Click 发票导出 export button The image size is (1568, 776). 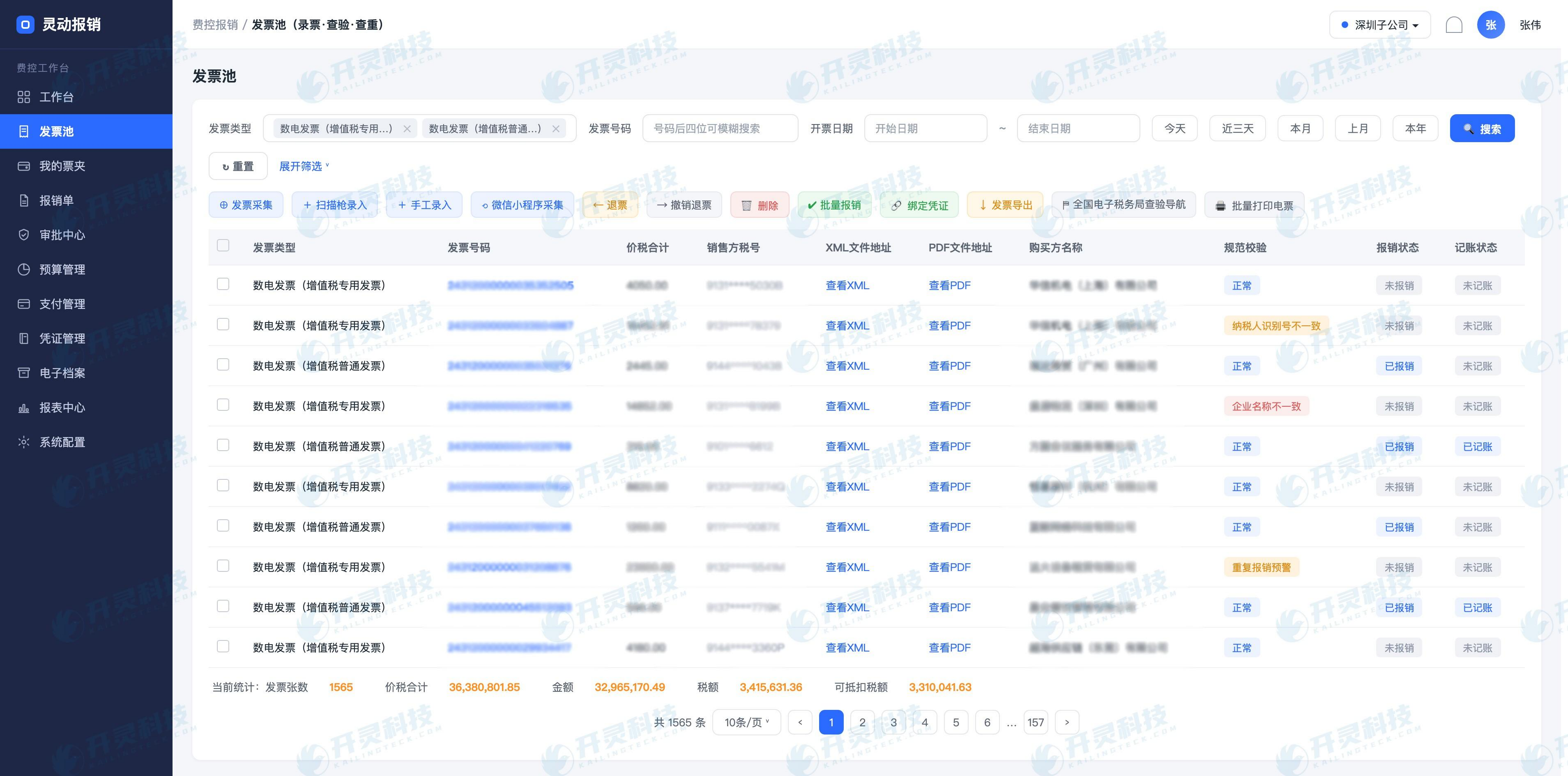(1005, 205)
